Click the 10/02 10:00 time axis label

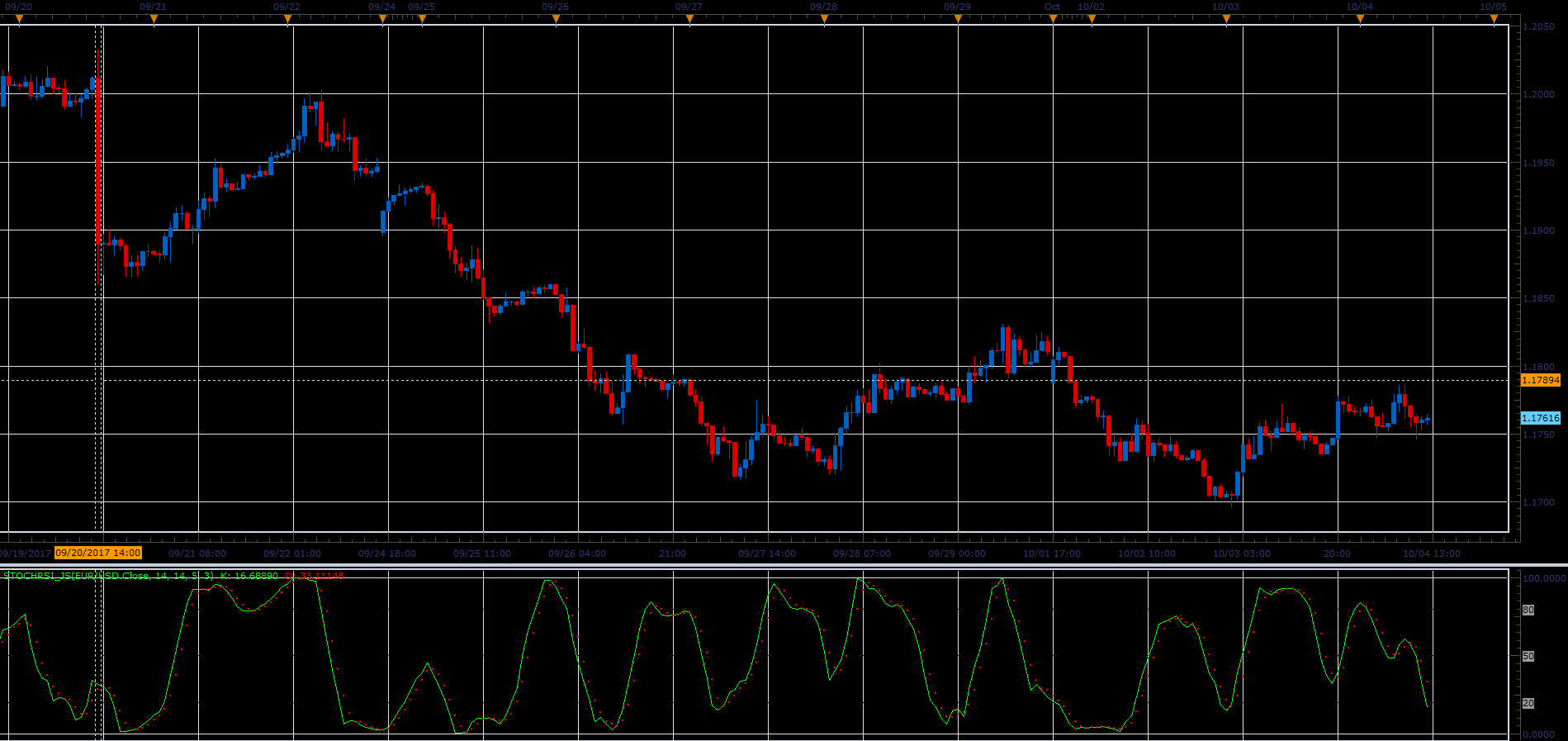click(1147, 553)
